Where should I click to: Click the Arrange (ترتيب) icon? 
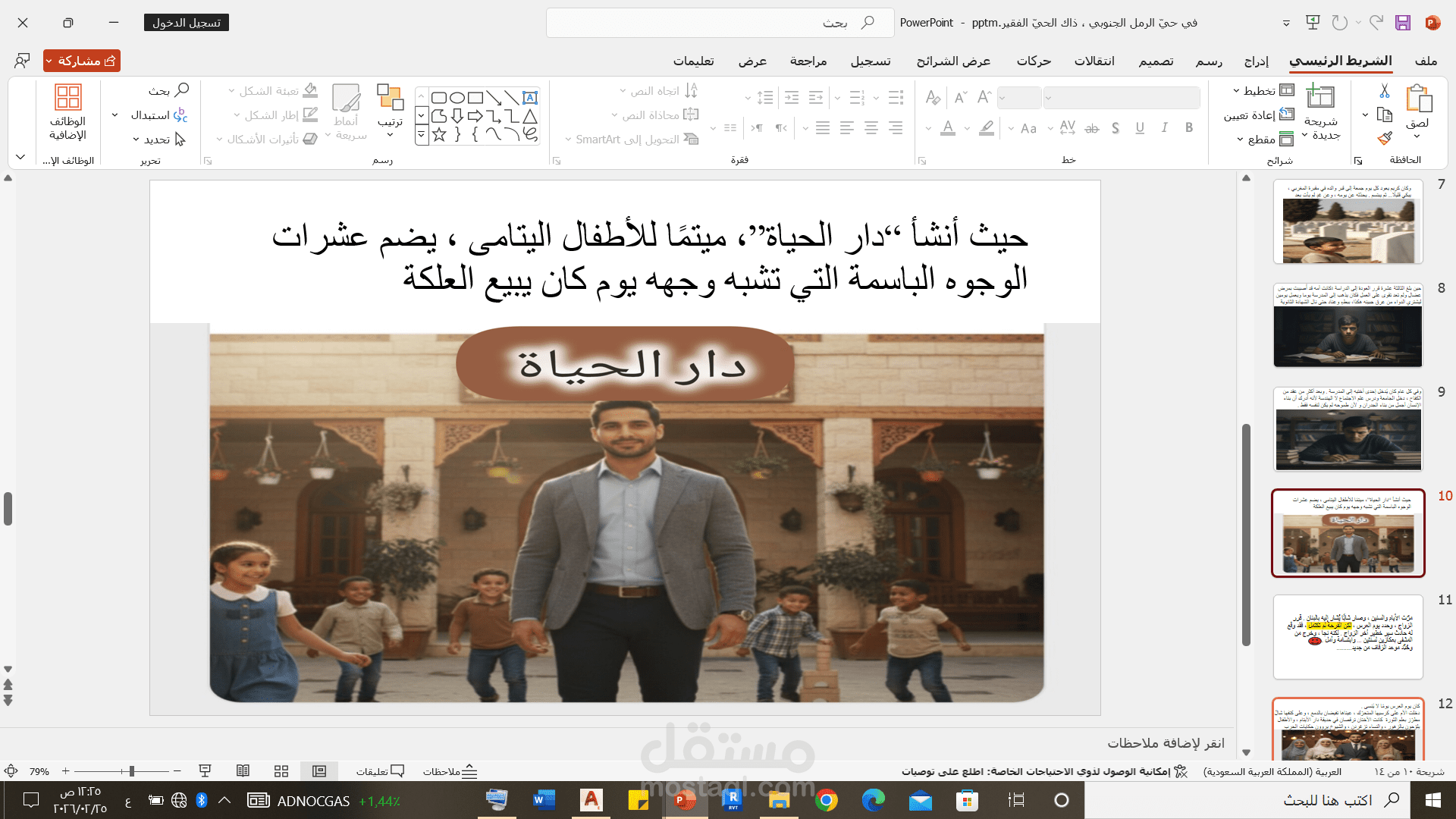point(390,97)
